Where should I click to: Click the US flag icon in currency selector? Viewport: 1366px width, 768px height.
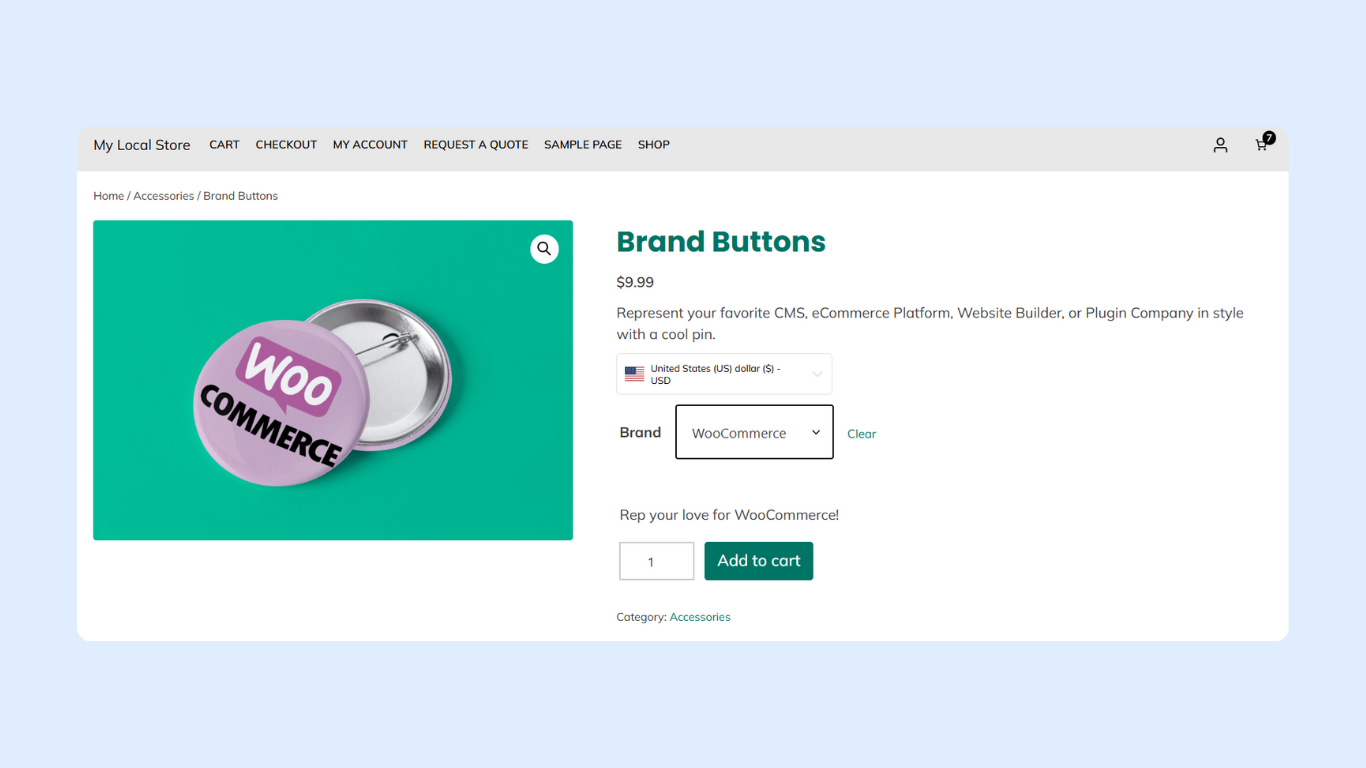[x=634, y=374]
